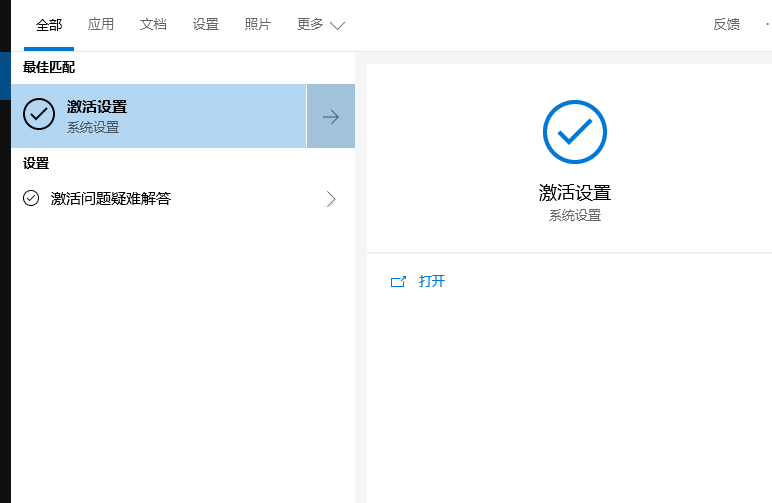Expand 激活问题疑难解答 using its chevron

click(x=331, y=199)
